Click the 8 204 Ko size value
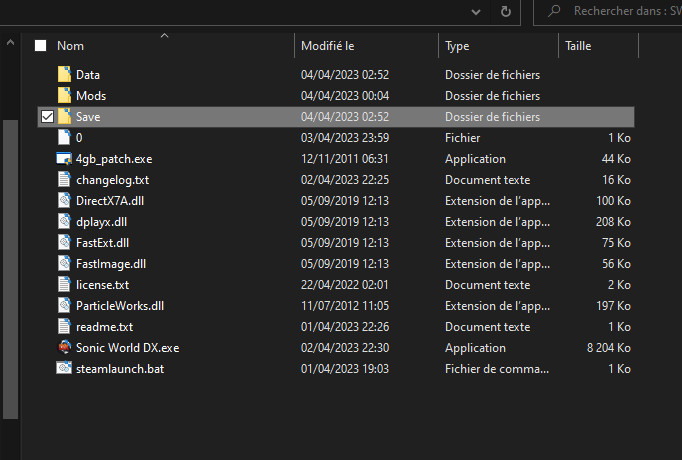 [608, 348]
